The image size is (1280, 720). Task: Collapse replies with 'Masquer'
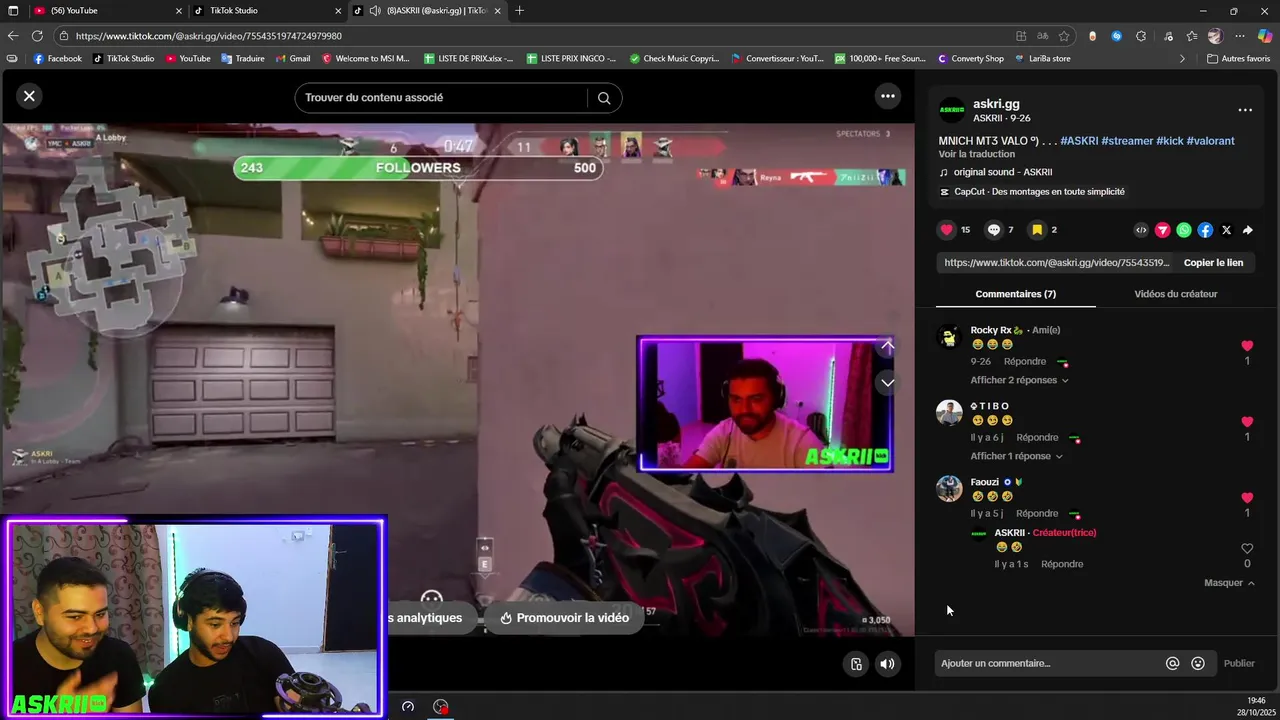(1229, 583)
